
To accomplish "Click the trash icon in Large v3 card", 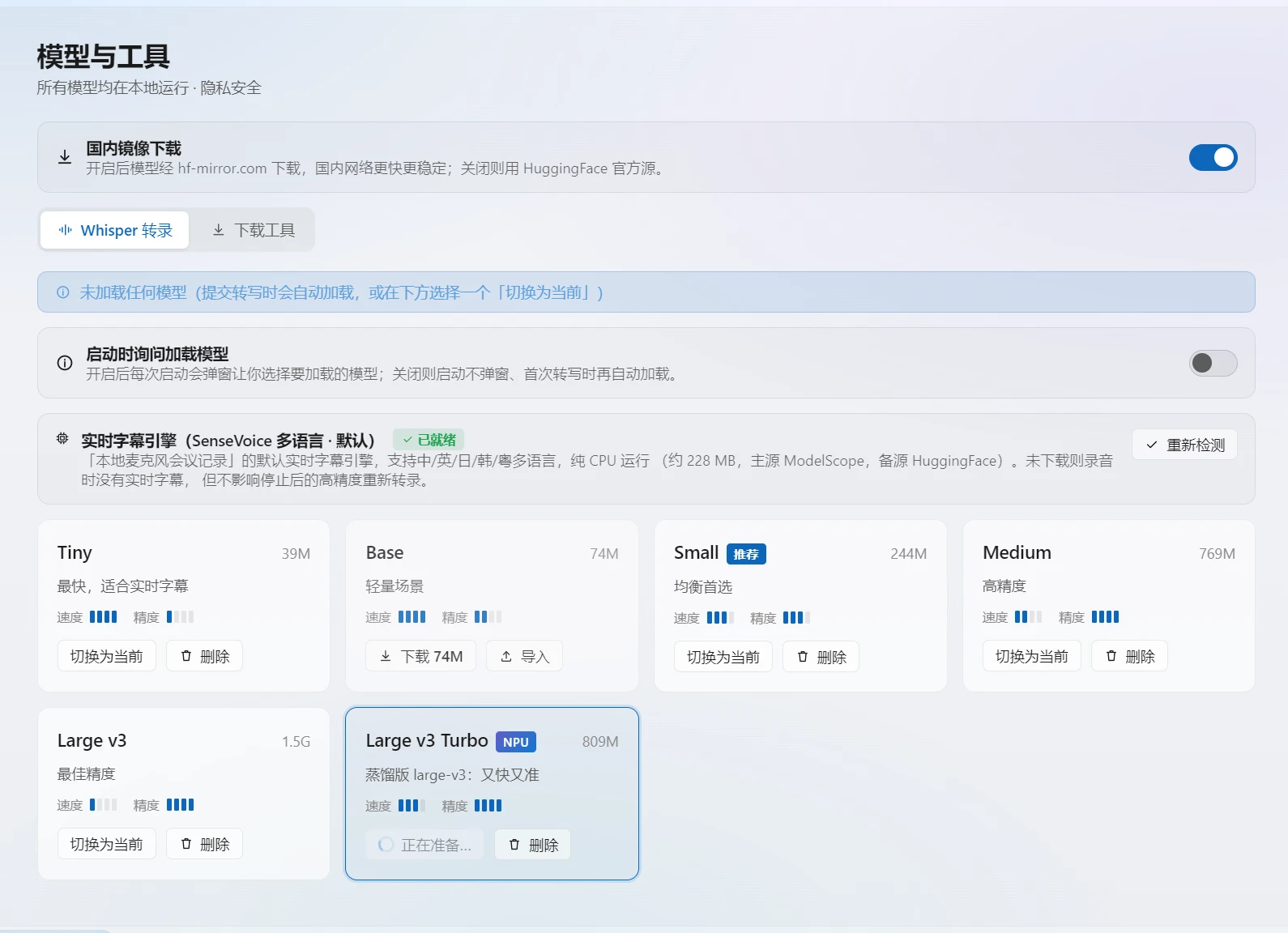I will click(186, 844).
